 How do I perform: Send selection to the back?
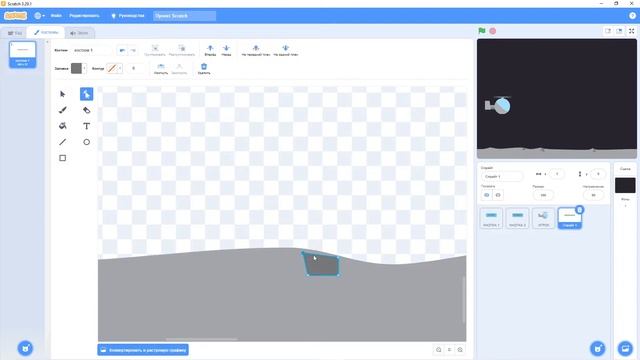coord(286,50)
